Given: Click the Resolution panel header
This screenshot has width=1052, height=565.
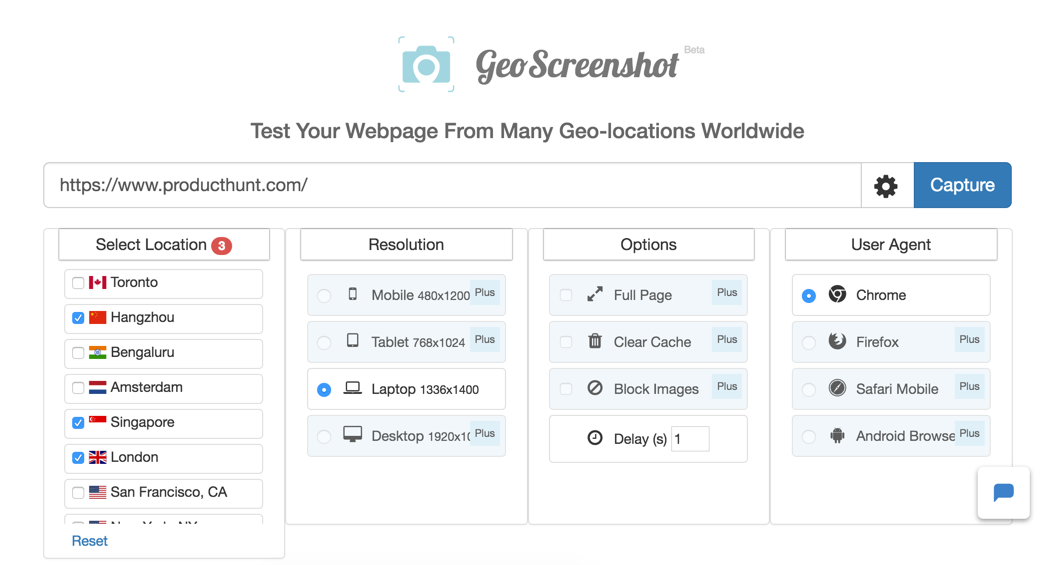Looking at the screenshot, I should [x=406, y=245].
